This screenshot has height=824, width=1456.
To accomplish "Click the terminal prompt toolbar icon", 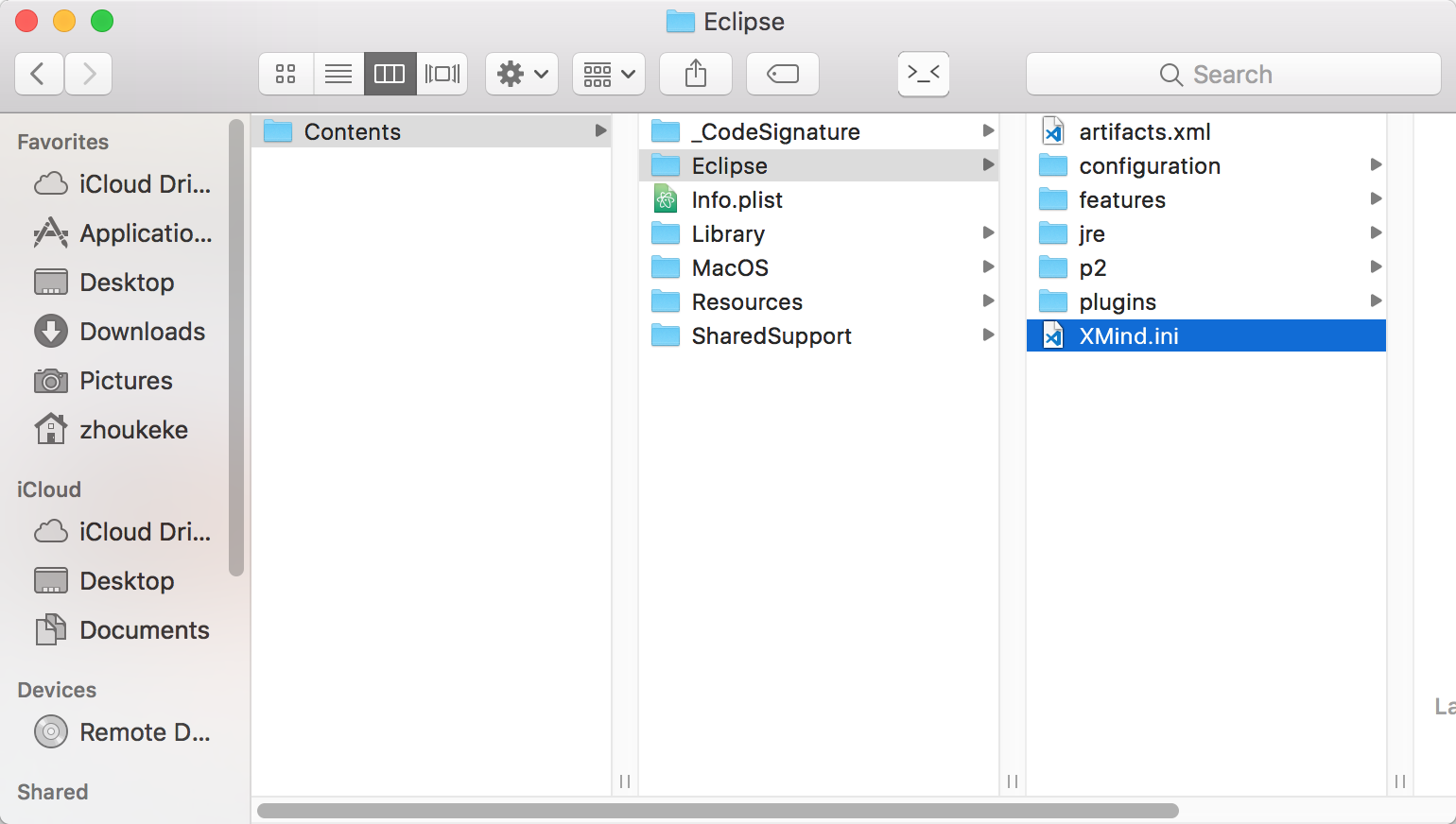I will 924,74.
